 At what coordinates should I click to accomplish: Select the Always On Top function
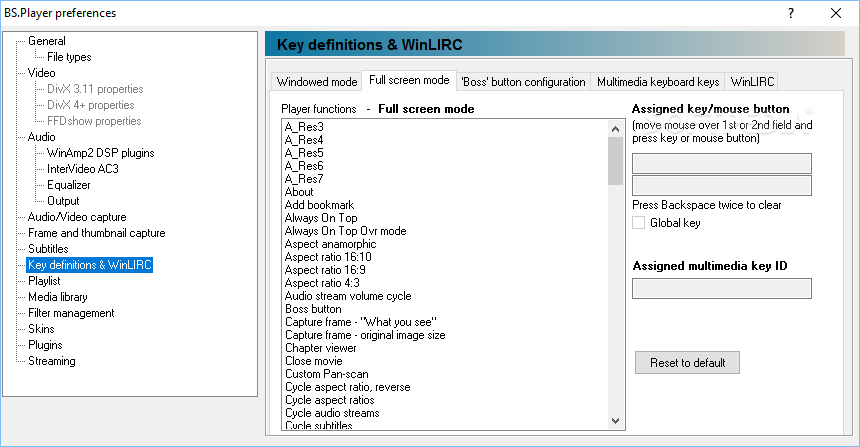[x=321, y=218]
